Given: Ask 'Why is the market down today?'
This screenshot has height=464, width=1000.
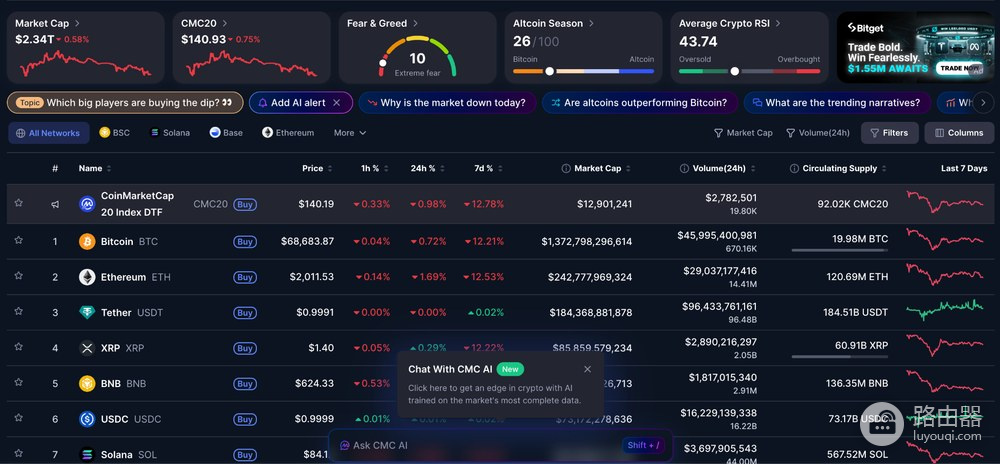Looking at the screenshot, I should point(446,103).
